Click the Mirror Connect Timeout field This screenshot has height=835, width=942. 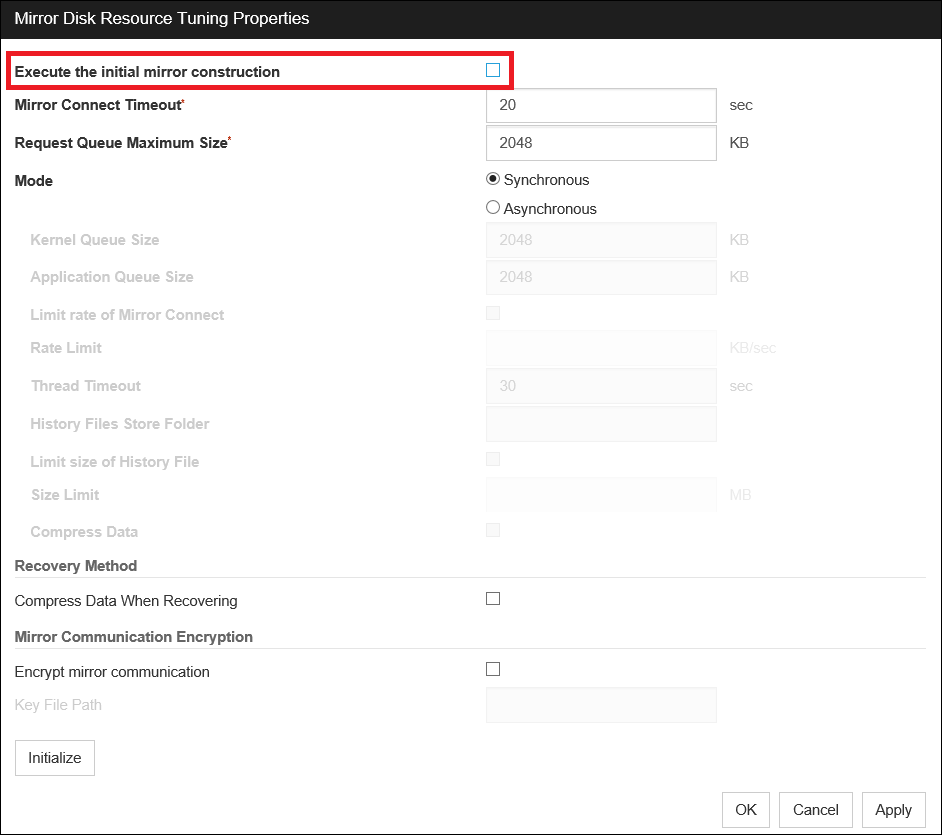[x=600, y=105]
